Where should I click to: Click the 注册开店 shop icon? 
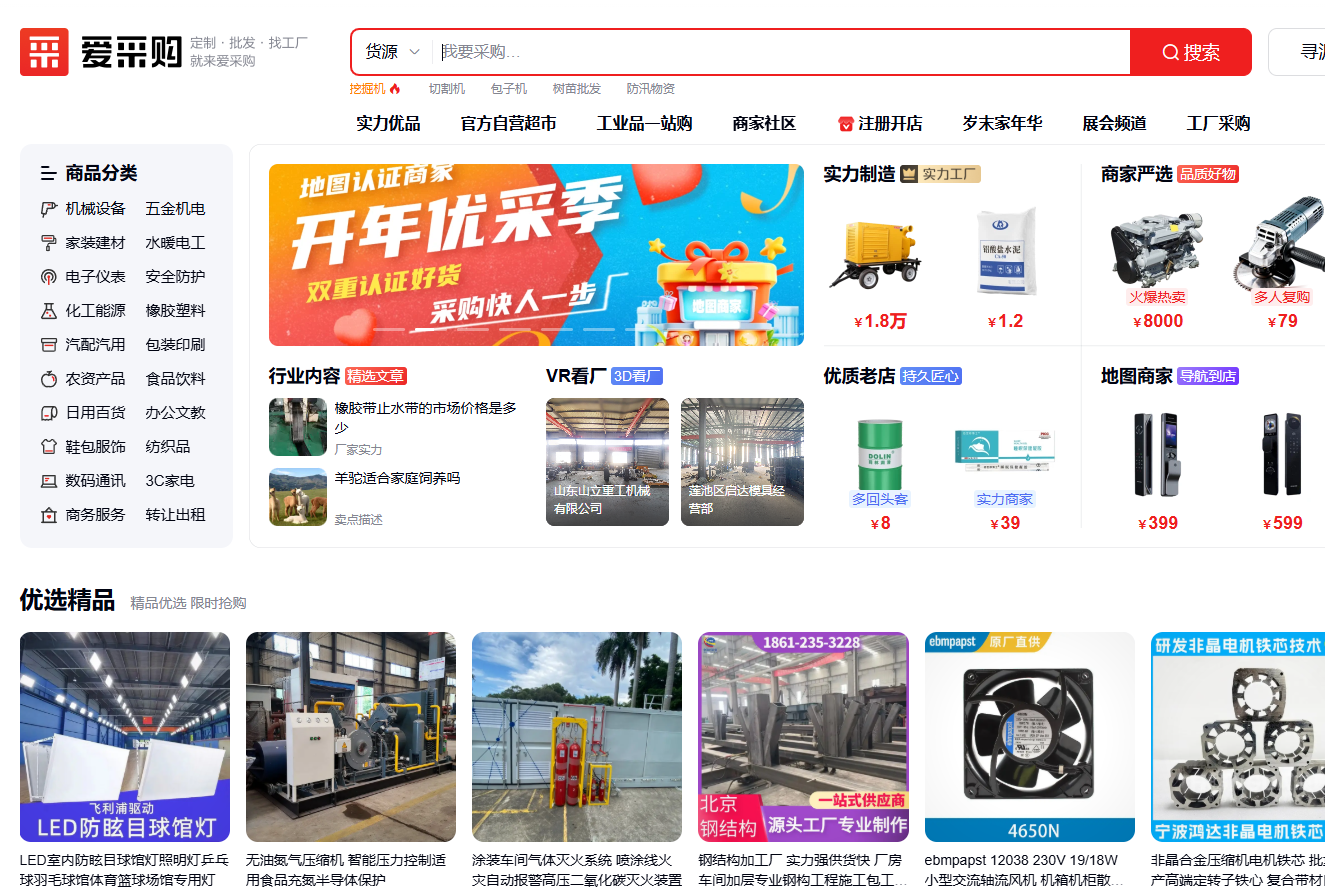pyautogui.click(x=846, y=124)
